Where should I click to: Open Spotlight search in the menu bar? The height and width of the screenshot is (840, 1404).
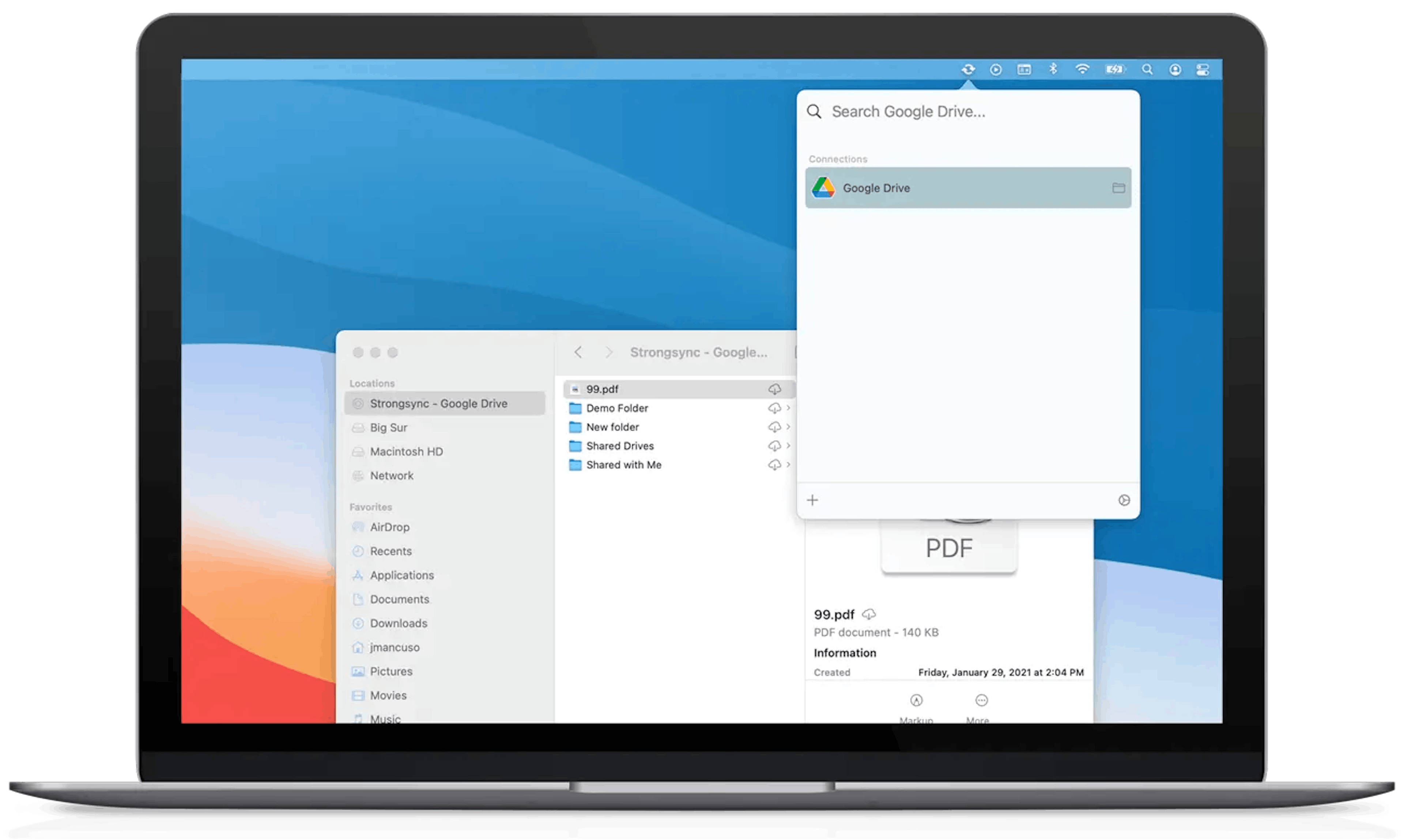pos(1147,69)
